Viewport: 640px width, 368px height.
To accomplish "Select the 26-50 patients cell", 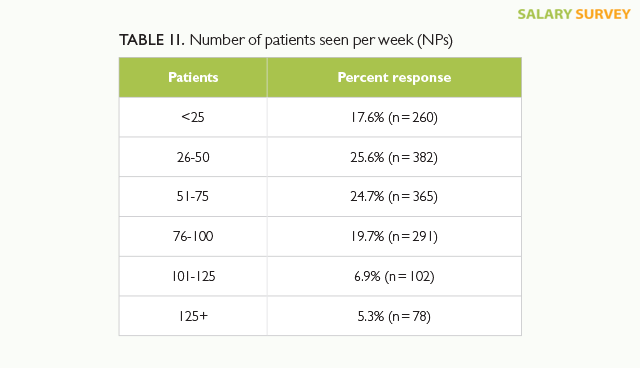I will point(193,157).
